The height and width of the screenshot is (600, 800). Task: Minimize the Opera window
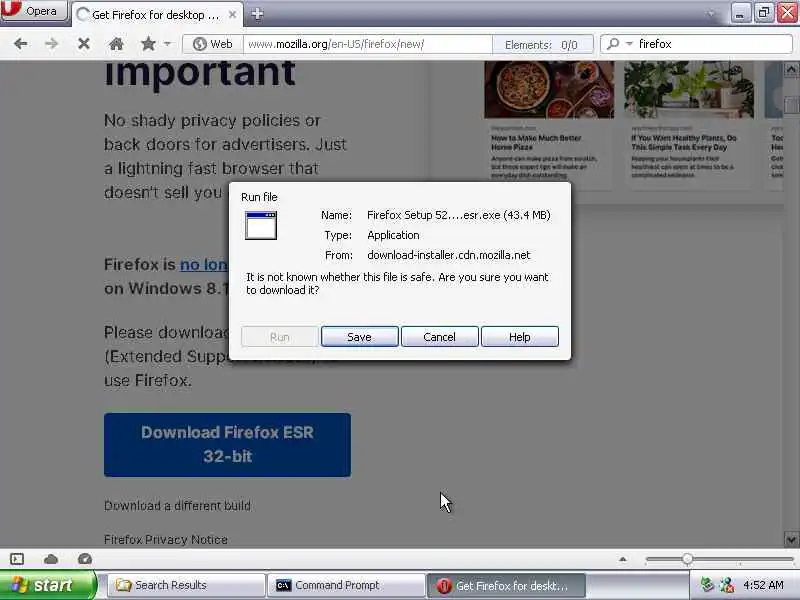pyautogui.click(x=740, y=13)
